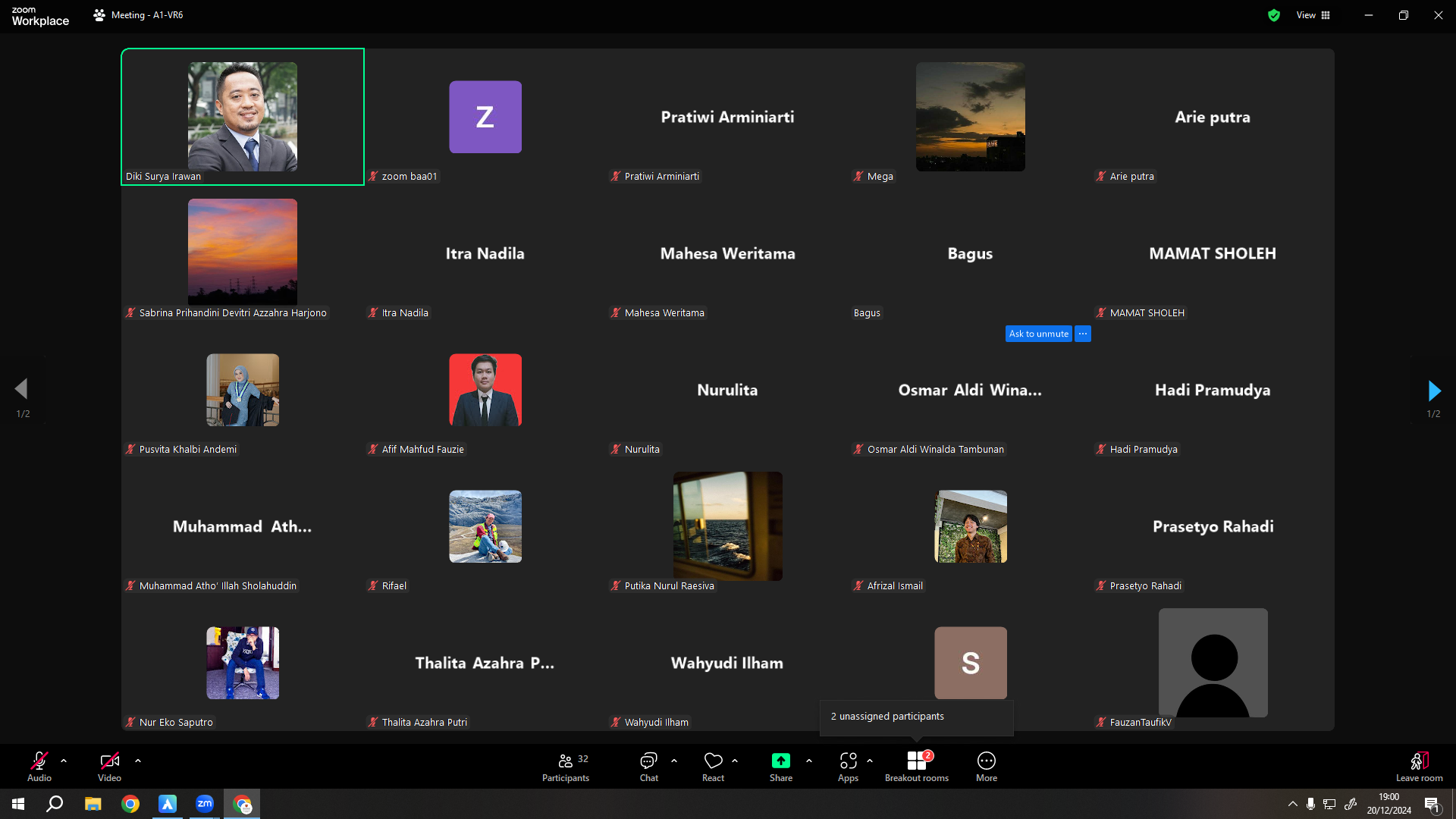Viewport: 1456px width, 819px height.
Task: Click Mahesa Weritama's muted microphone icon
Action: 616,312
